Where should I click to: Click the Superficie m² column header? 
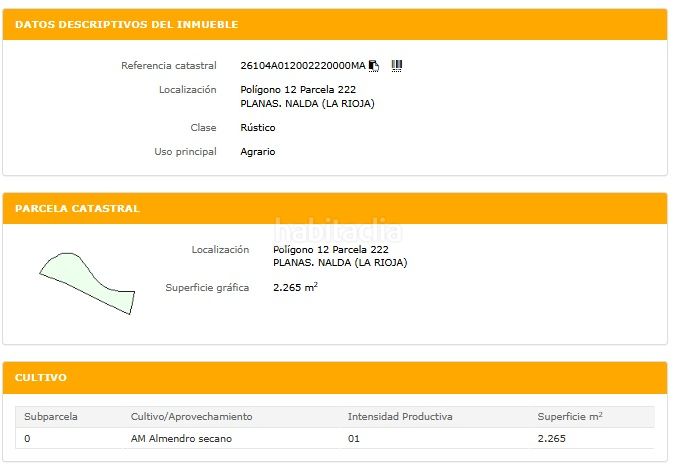point(569,416)
